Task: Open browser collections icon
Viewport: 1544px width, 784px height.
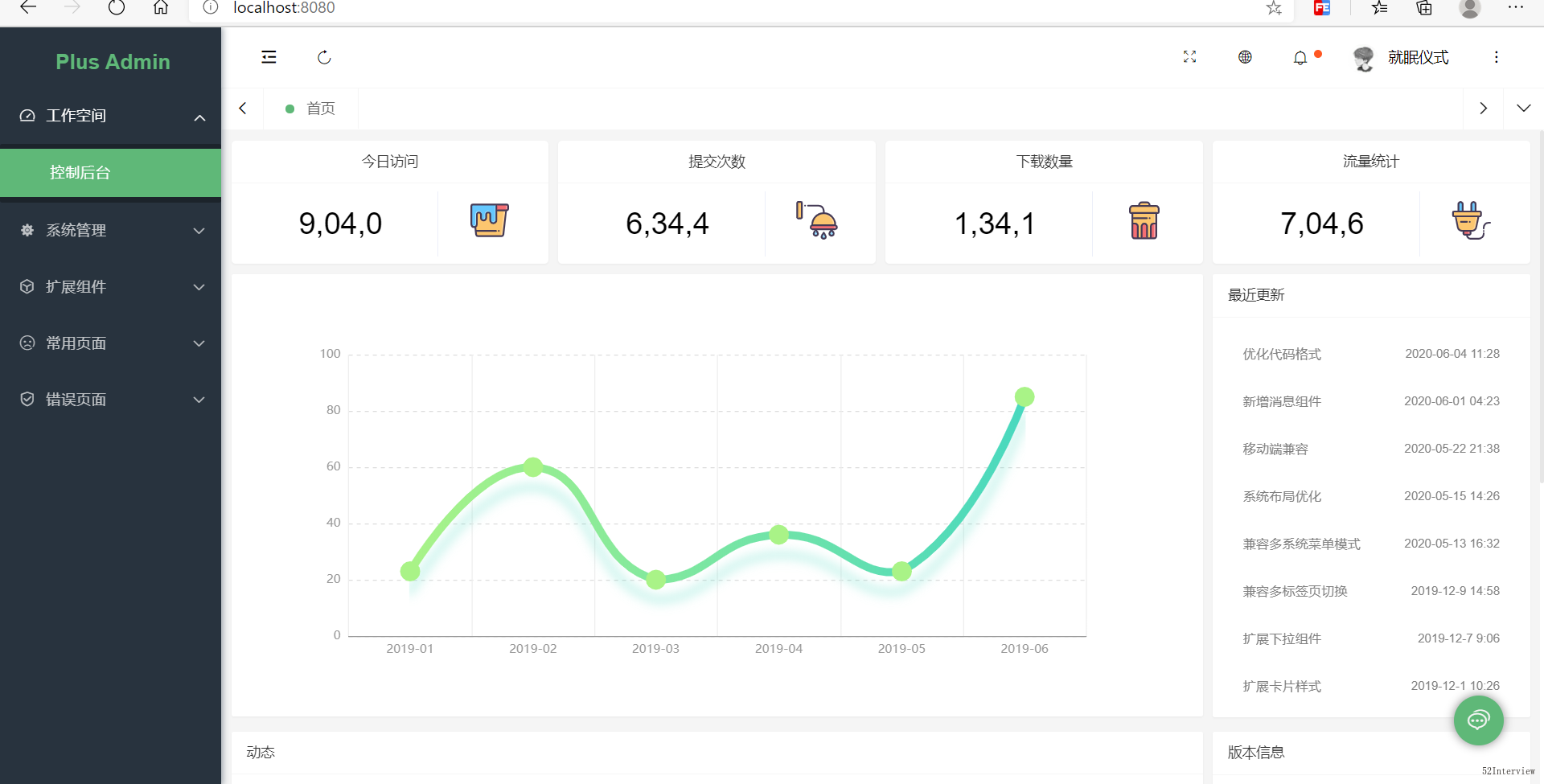Action: (1424, 8)
